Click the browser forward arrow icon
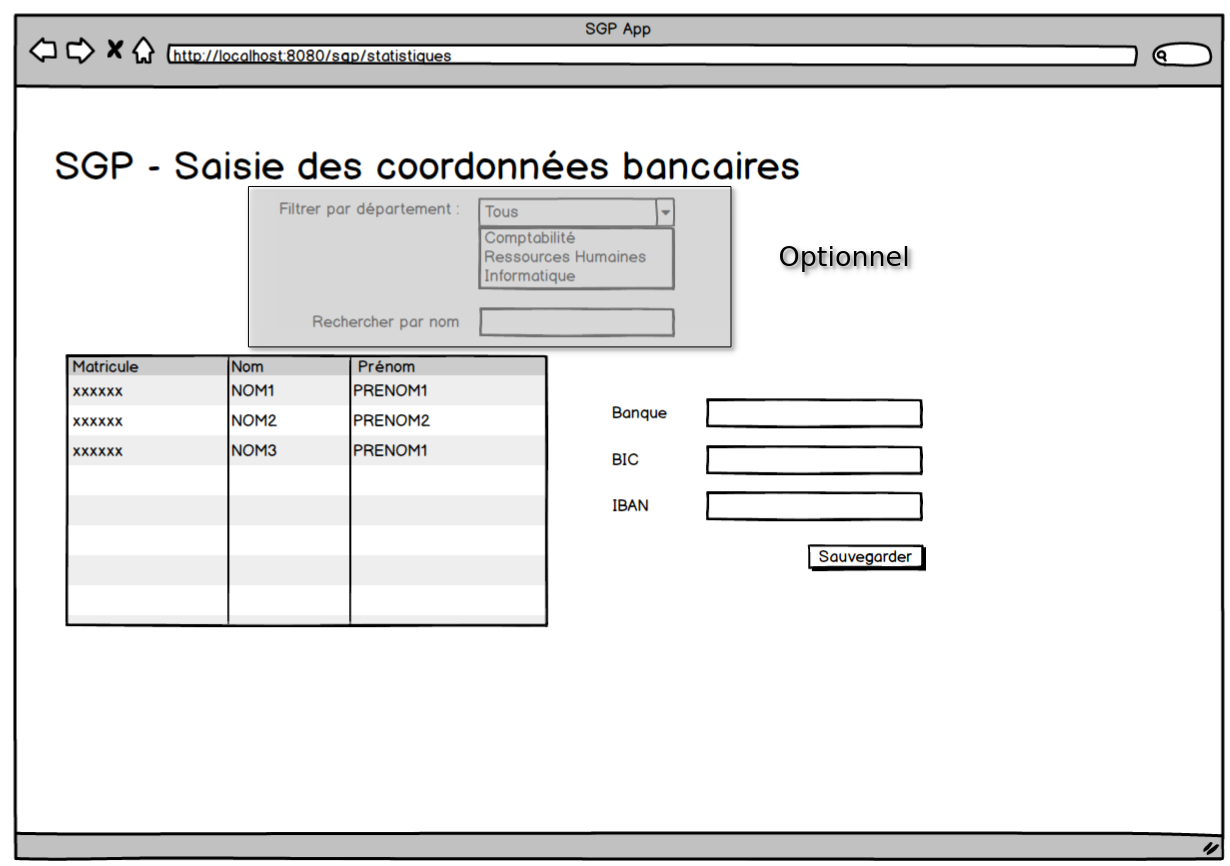 pos(80,50)
